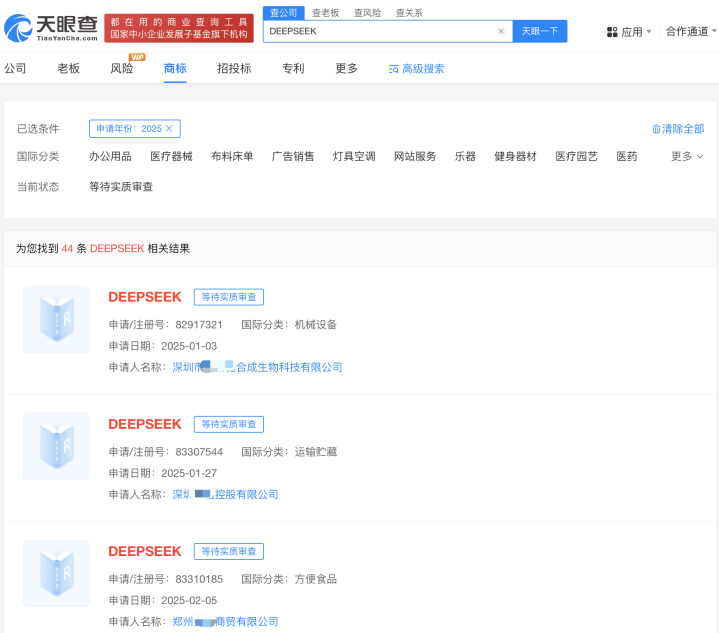Clear the search box text with X icon
Viewport: 719px width, 633px height.
[x=501, y=31]
